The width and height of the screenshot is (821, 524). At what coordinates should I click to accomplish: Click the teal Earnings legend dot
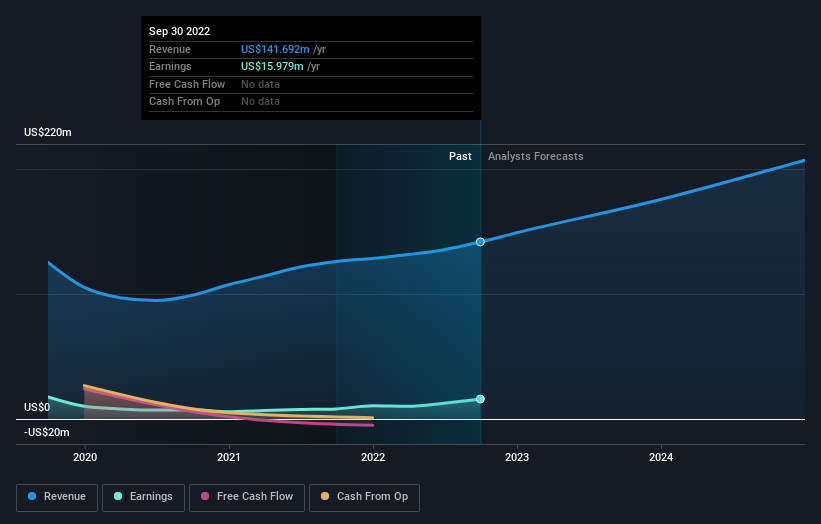(x=118, y=496)
